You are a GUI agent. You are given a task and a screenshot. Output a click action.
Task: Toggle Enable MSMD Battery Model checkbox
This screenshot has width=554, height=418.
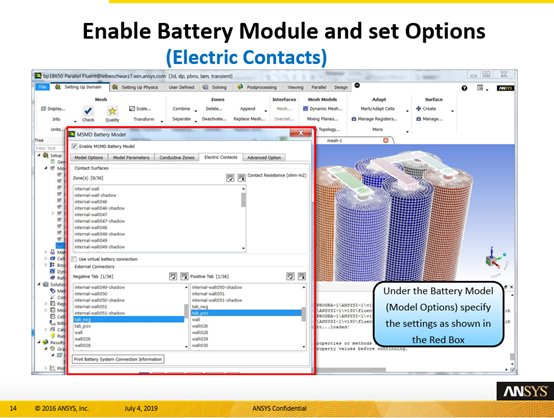pos(74,146)
